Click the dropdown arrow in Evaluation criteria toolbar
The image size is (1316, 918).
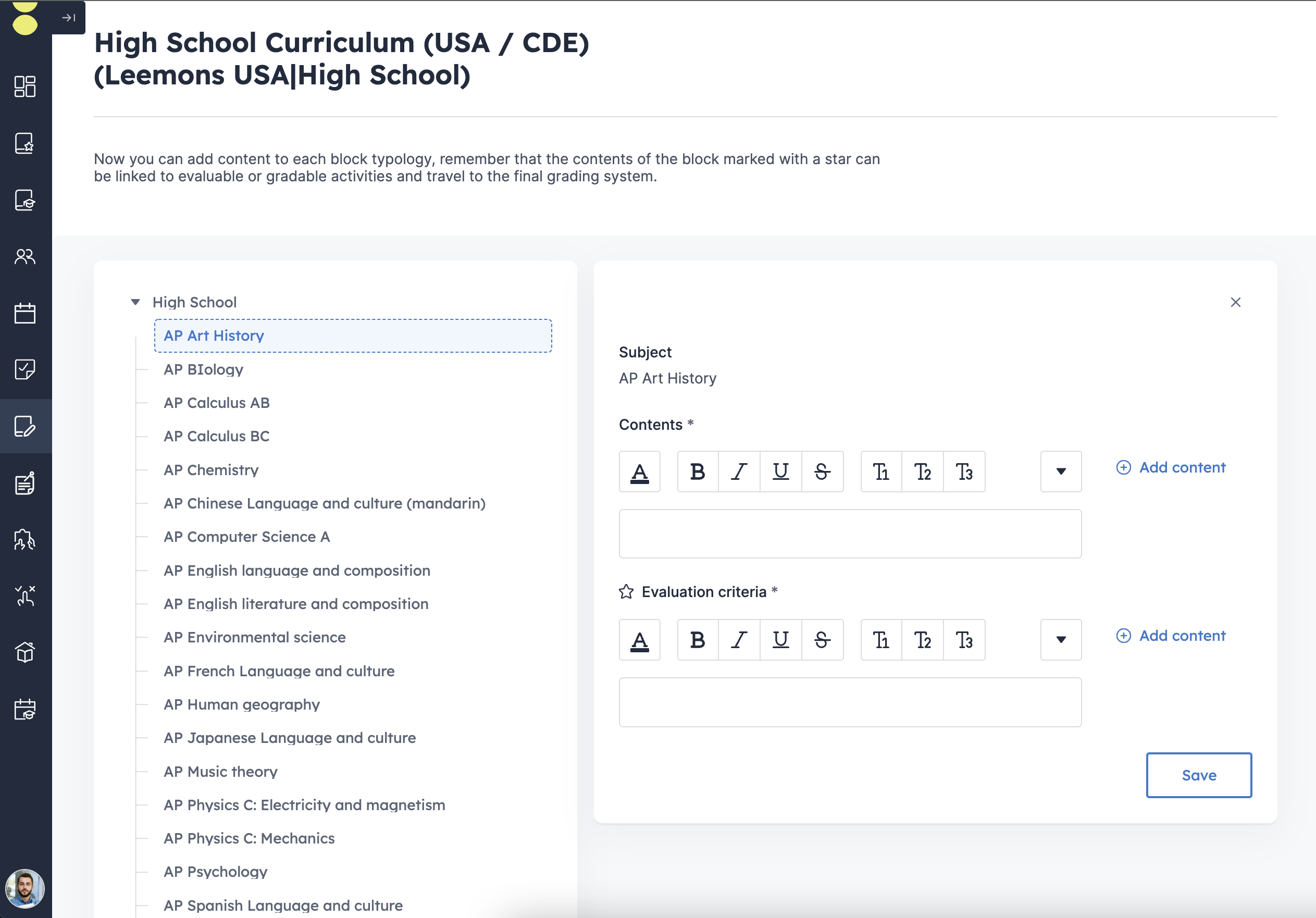(1060, 639)
